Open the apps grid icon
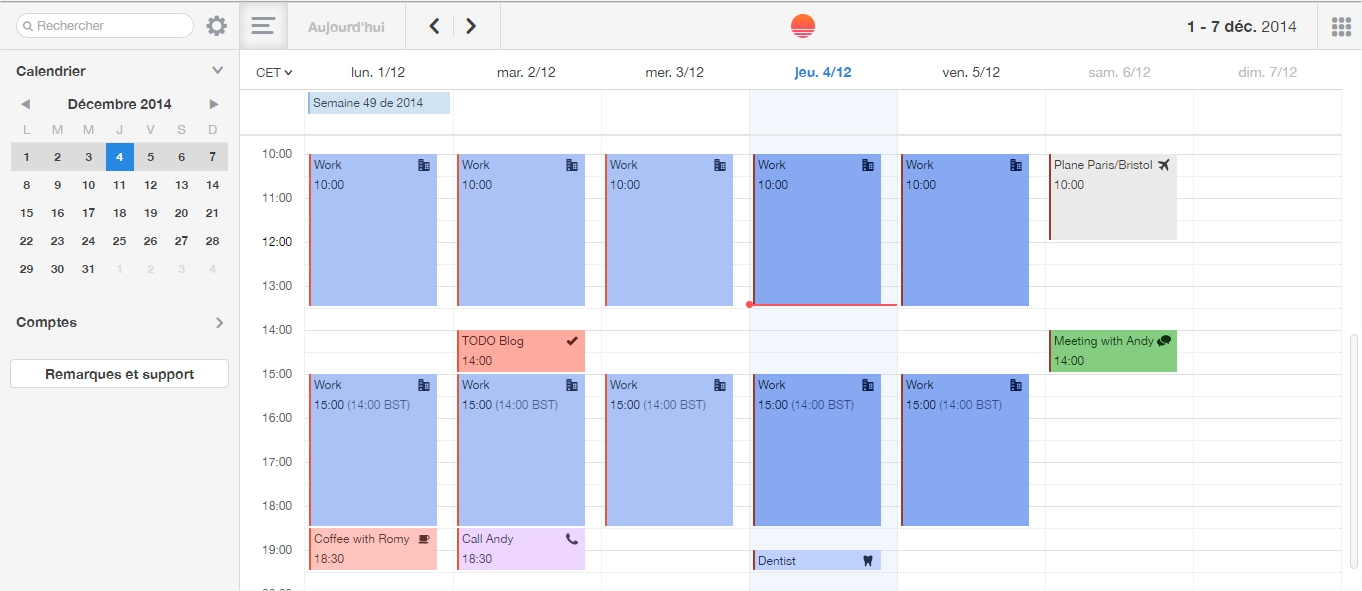This screenshot has height=591, width=1362. tap(1341, 26)
